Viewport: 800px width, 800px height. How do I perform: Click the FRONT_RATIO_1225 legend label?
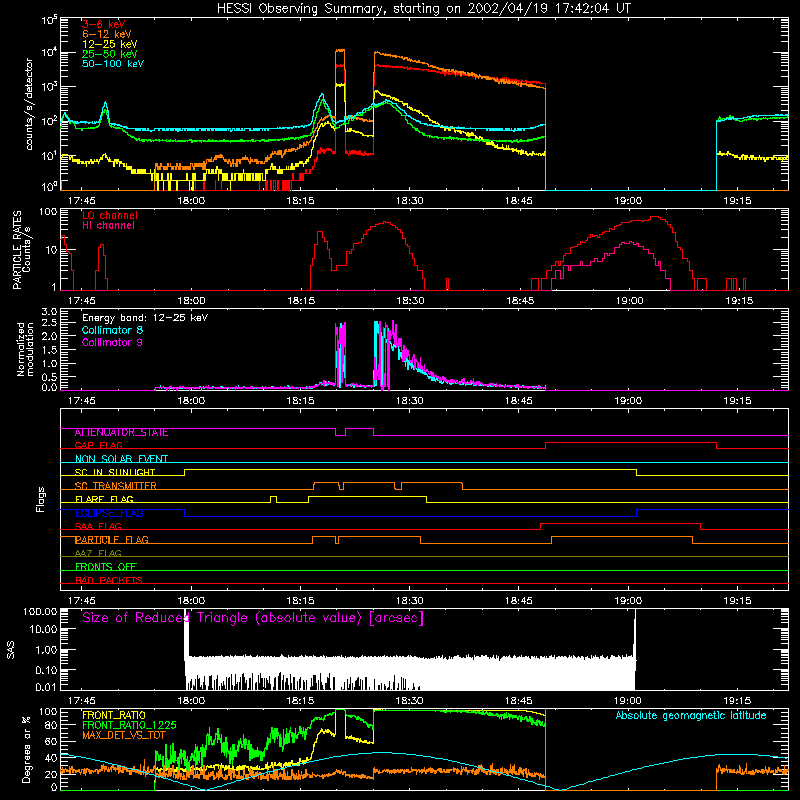tap(129, 725)
